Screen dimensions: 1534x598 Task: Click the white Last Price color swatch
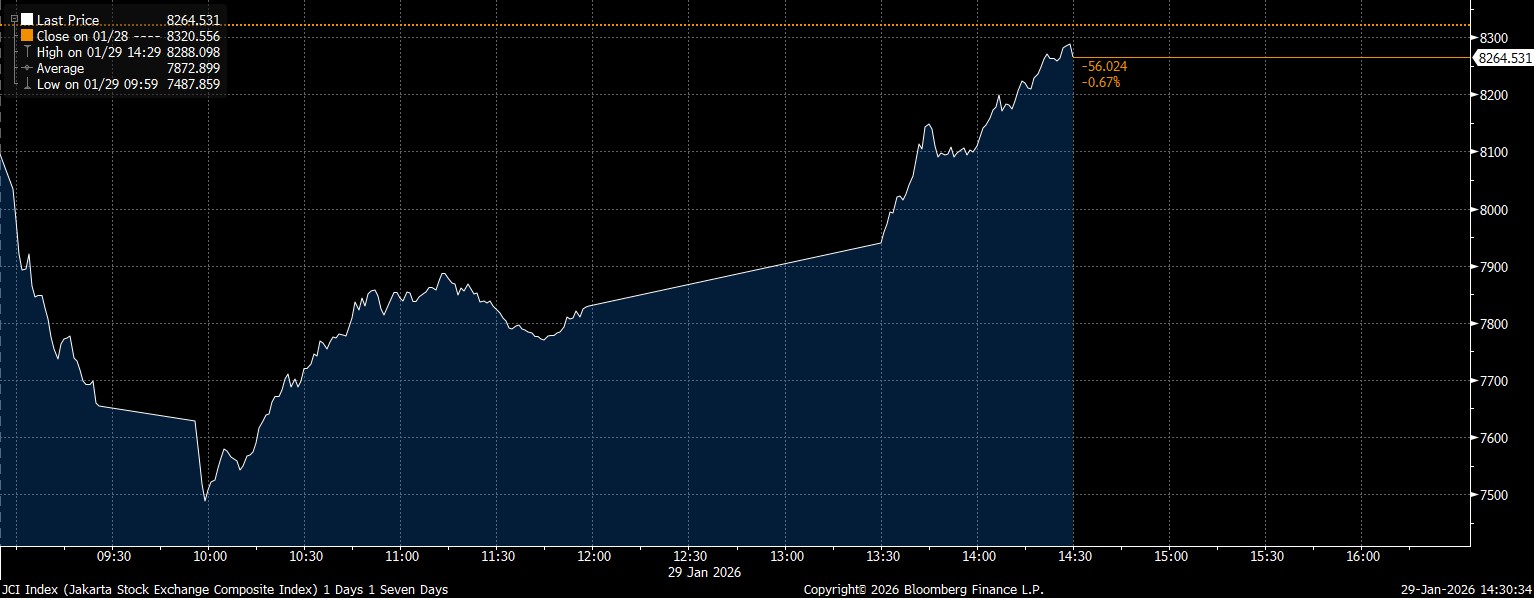coord(27,19)
